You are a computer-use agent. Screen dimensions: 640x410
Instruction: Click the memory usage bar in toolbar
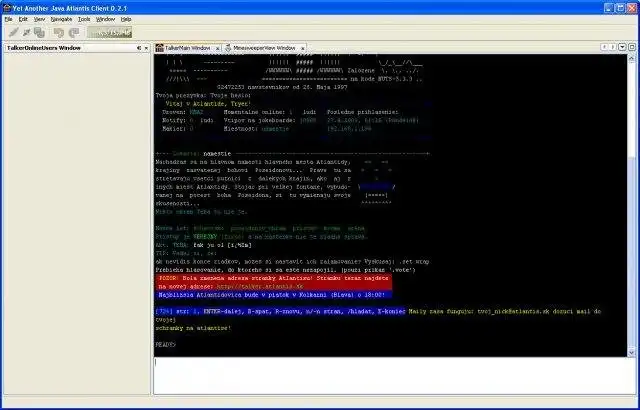(x=109, y=33)
